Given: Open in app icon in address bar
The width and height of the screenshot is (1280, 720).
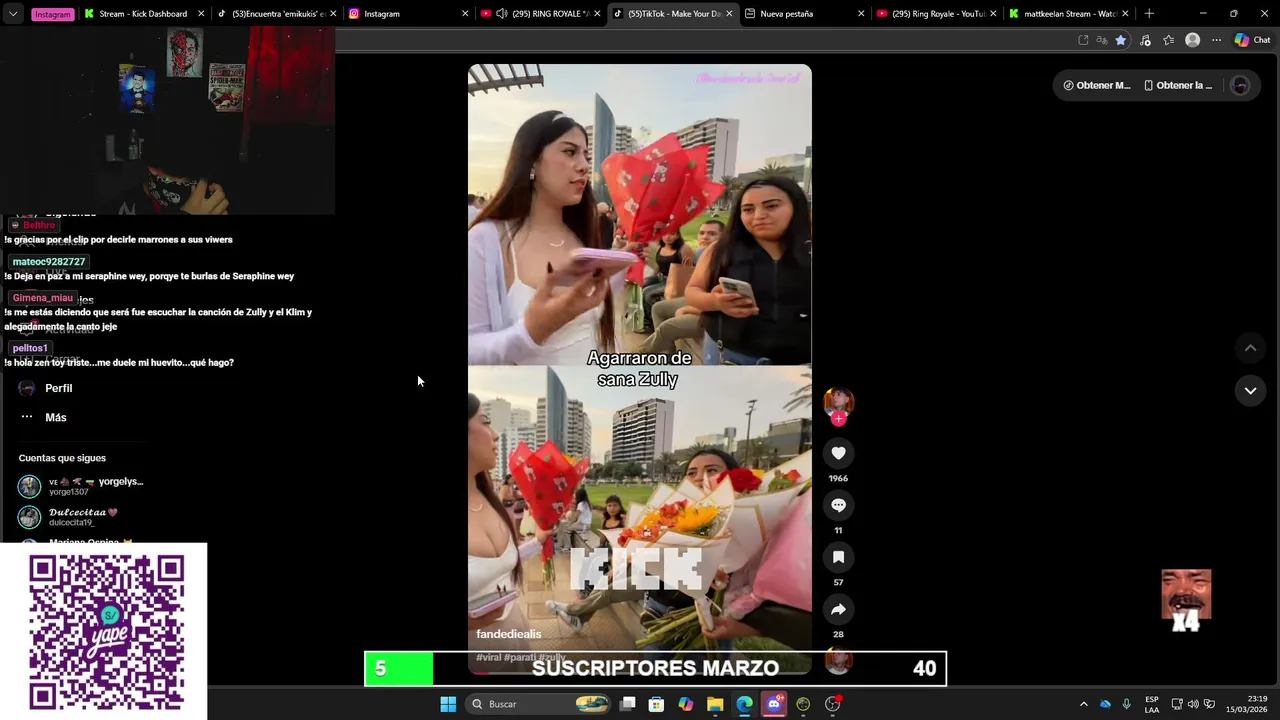Looking at the screenshot, I should (x=1083, y=40).
